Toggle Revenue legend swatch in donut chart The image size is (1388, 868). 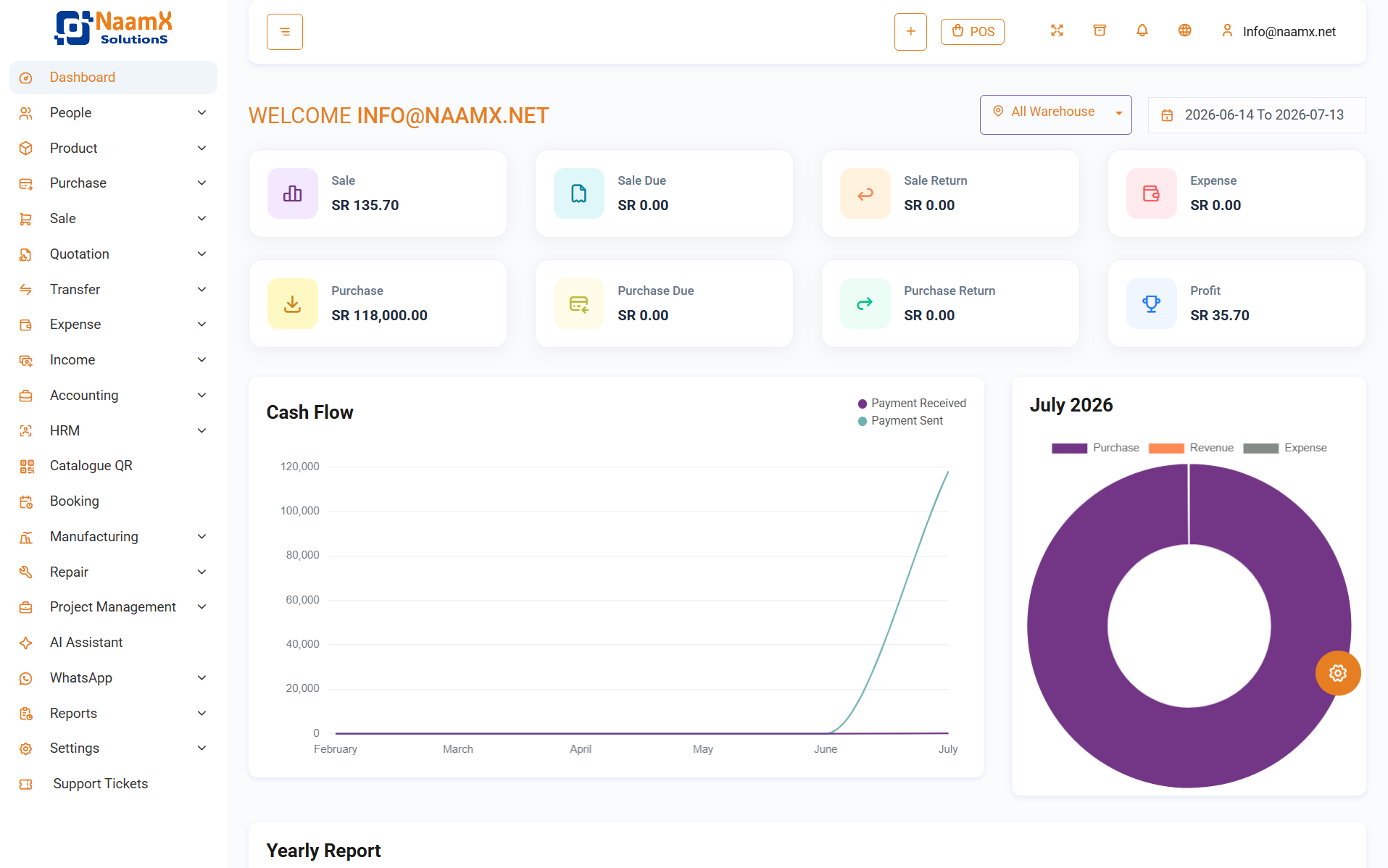pyautogui.click(x=1166, y=448)
